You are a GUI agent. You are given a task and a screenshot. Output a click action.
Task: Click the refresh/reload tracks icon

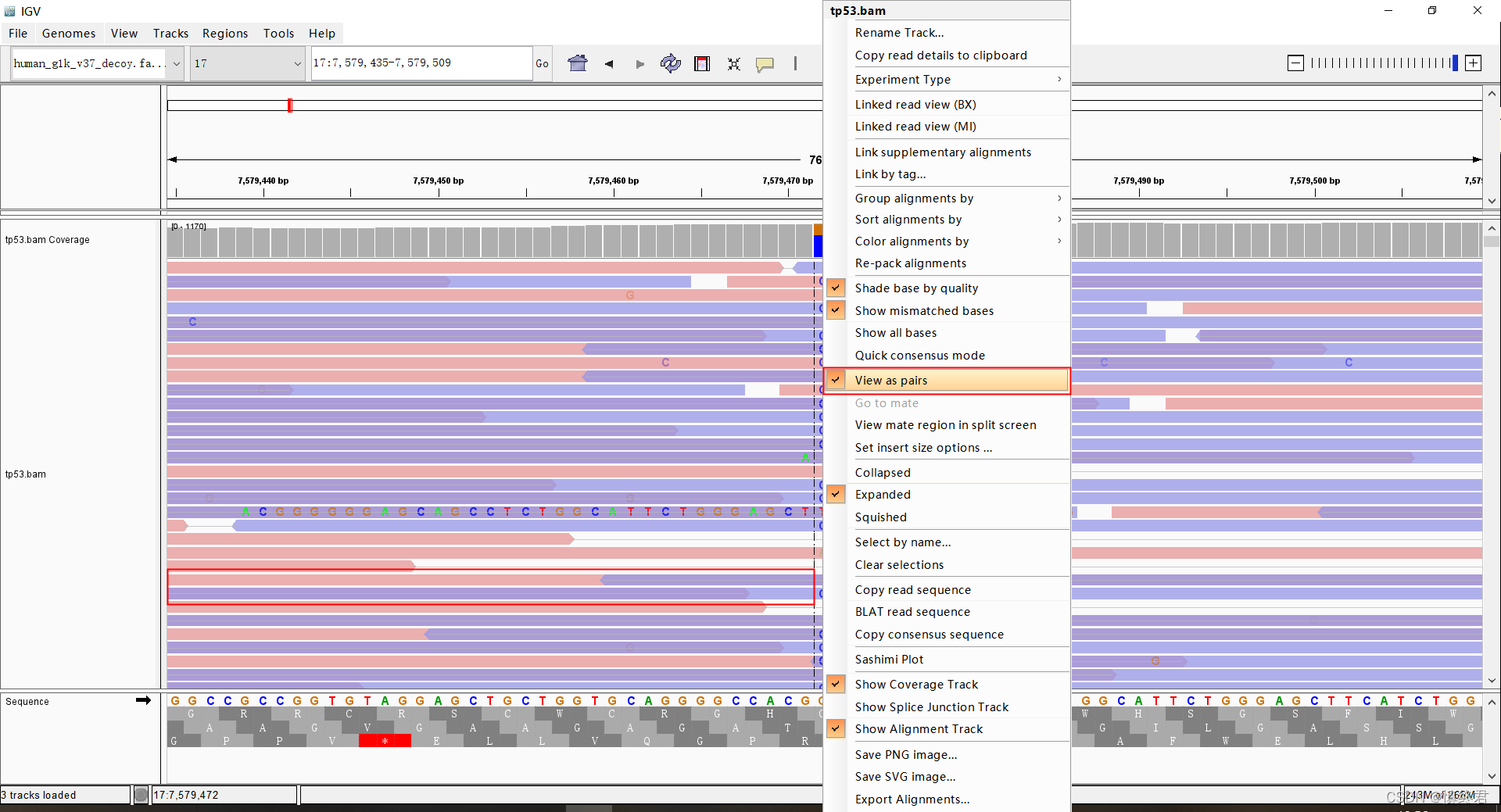click(670, 63)
